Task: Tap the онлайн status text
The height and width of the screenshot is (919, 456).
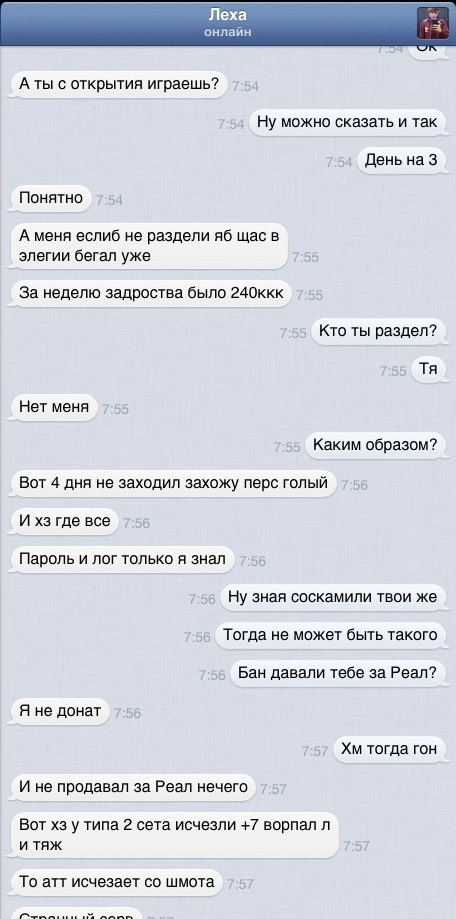Action: [x=228, y=32]
